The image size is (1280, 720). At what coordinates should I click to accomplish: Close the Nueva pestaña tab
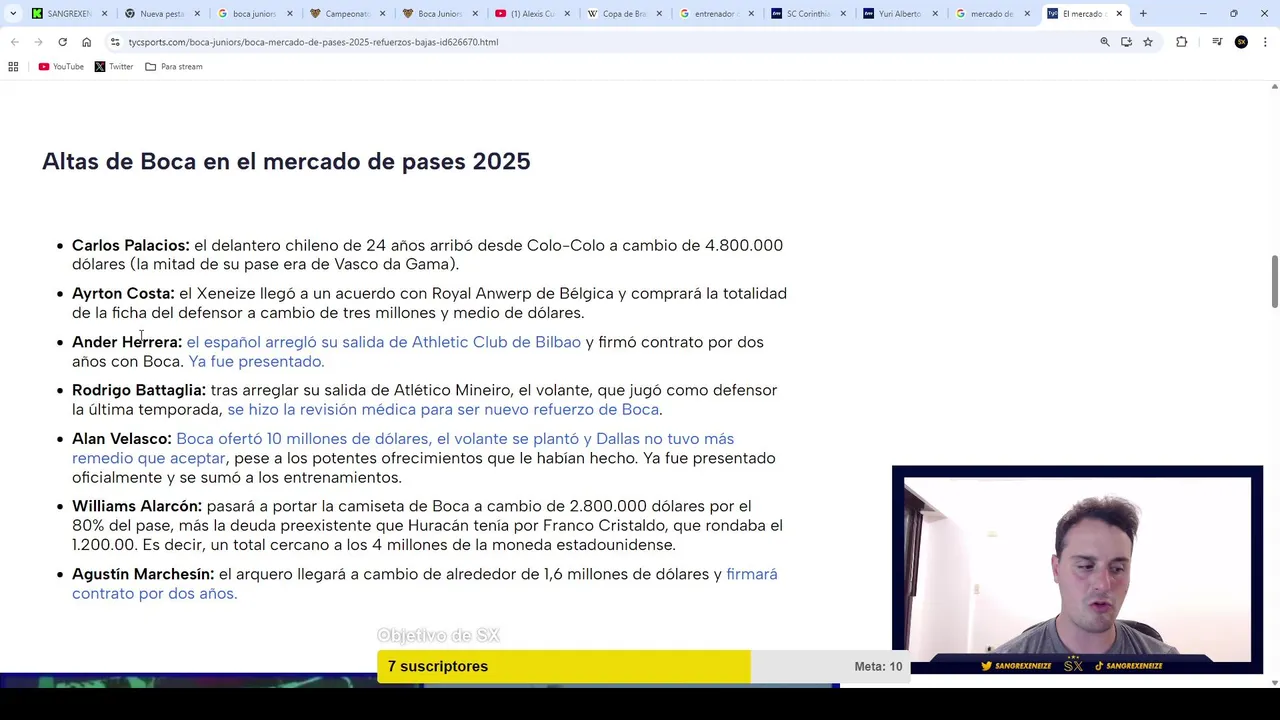pyautogui.click(x=197, y=14)
